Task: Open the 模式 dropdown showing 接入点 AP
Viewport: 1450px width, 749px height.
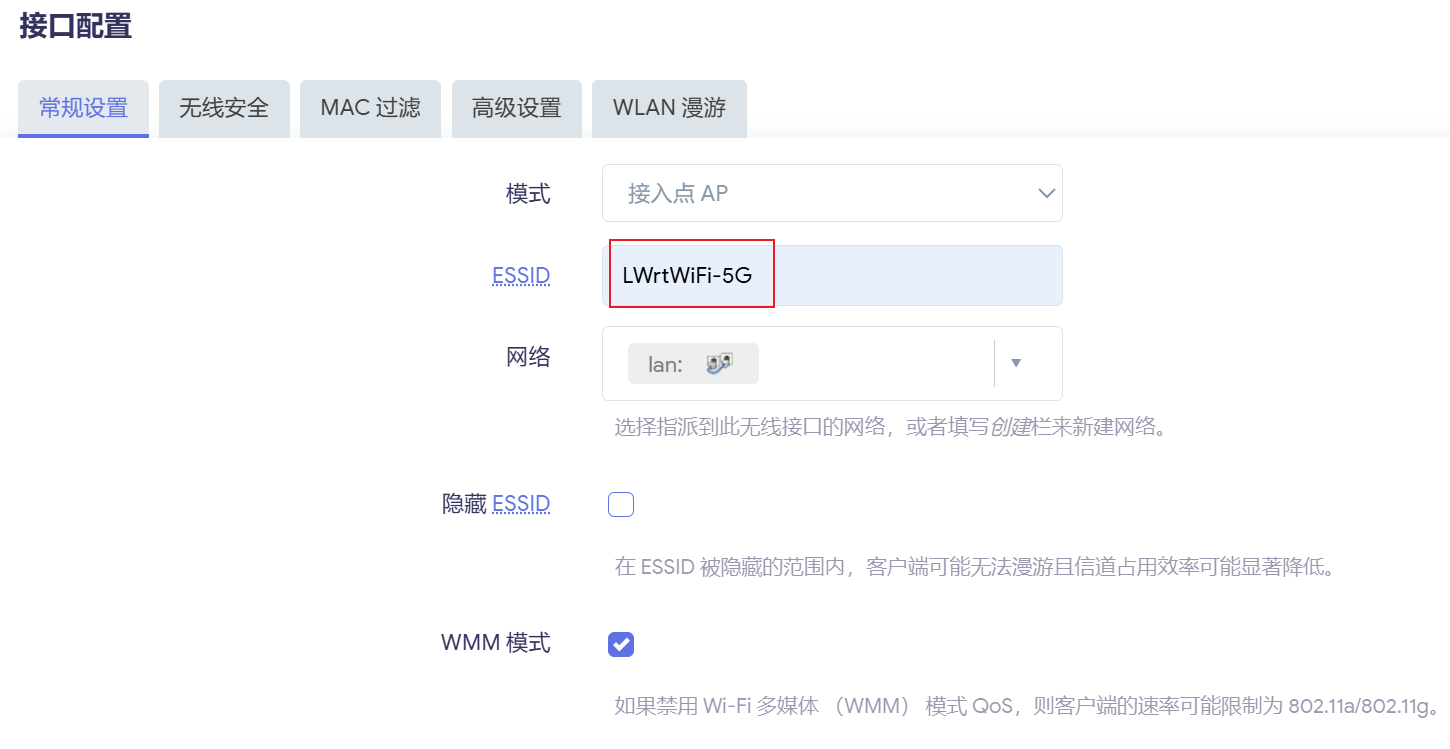Action: click(832, 193)
